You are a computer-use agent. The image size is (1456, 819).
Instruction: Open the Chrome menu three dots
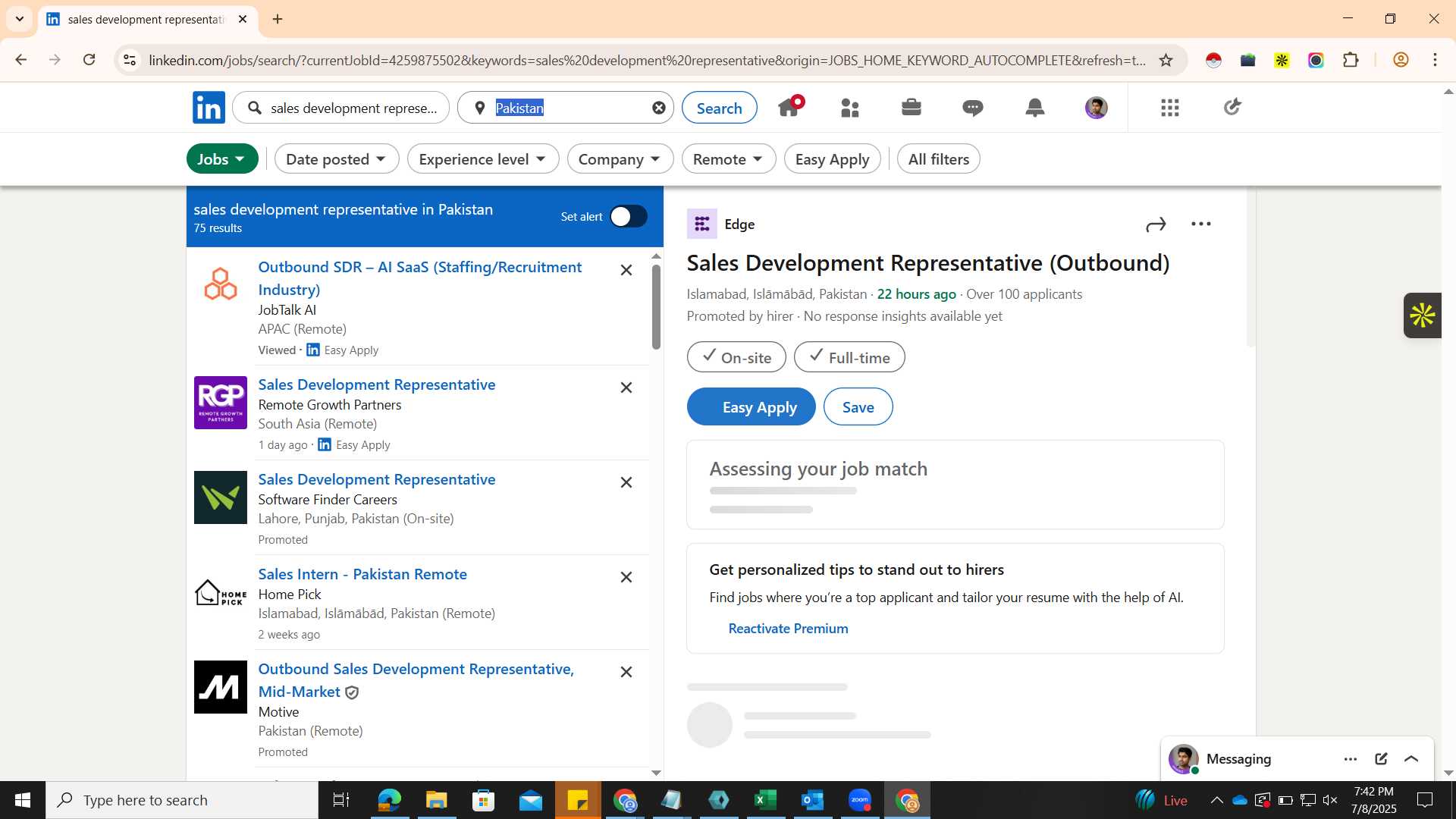coord(1436,60)
